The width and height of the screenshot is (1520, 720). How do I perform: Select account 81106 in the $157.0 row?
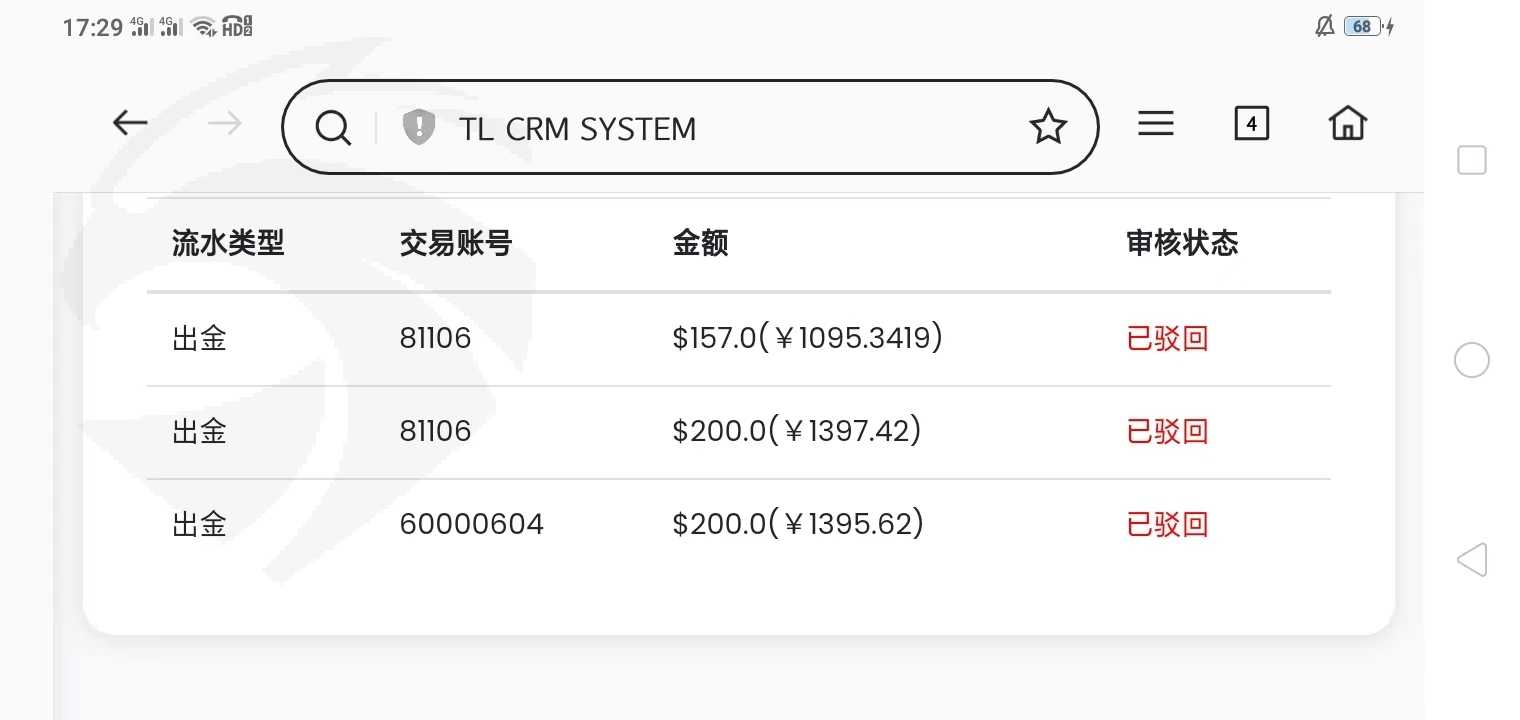click(x=435, y=338)
